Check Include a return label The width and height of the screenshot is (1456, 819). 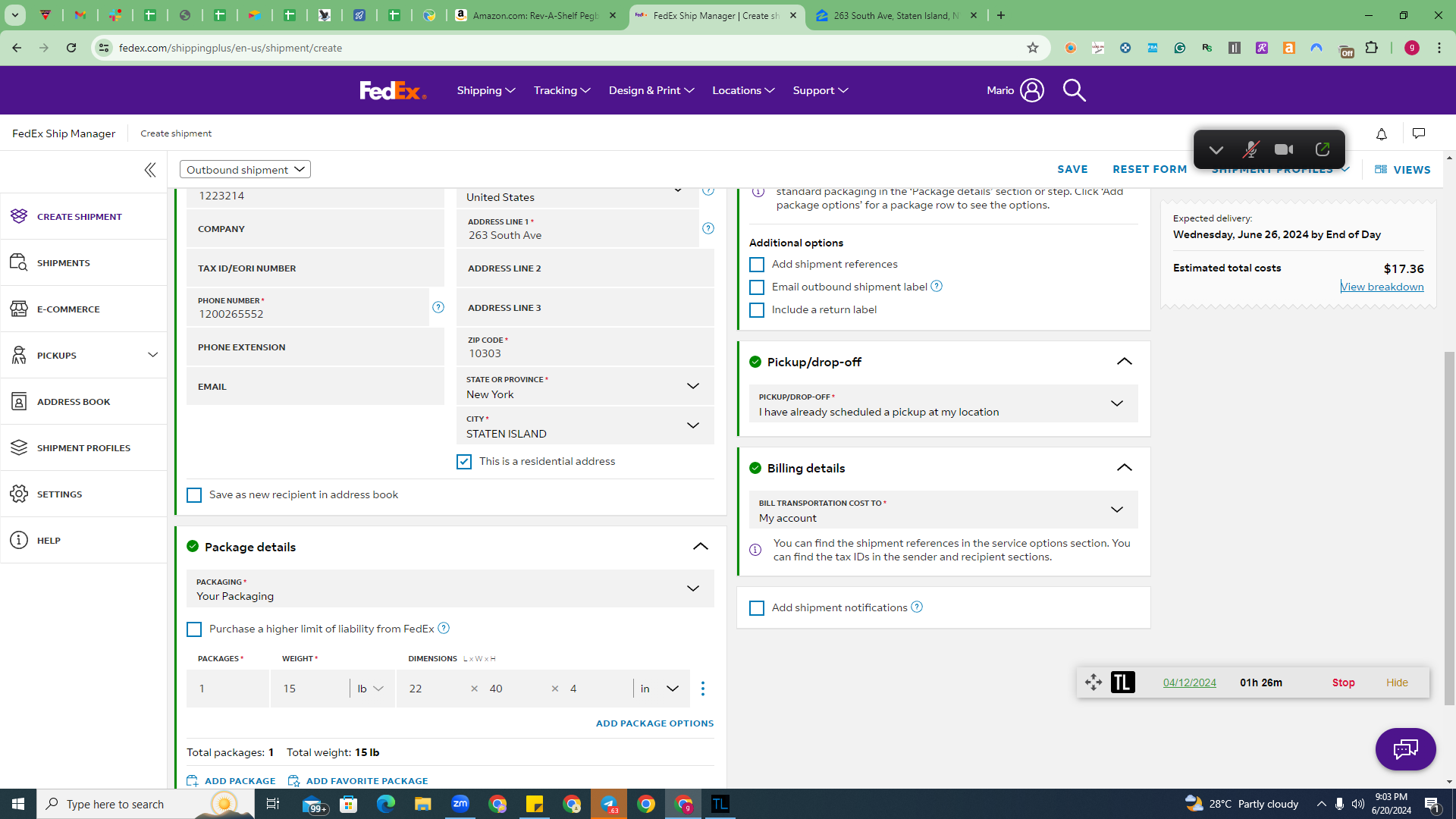[x=757, y=310]
